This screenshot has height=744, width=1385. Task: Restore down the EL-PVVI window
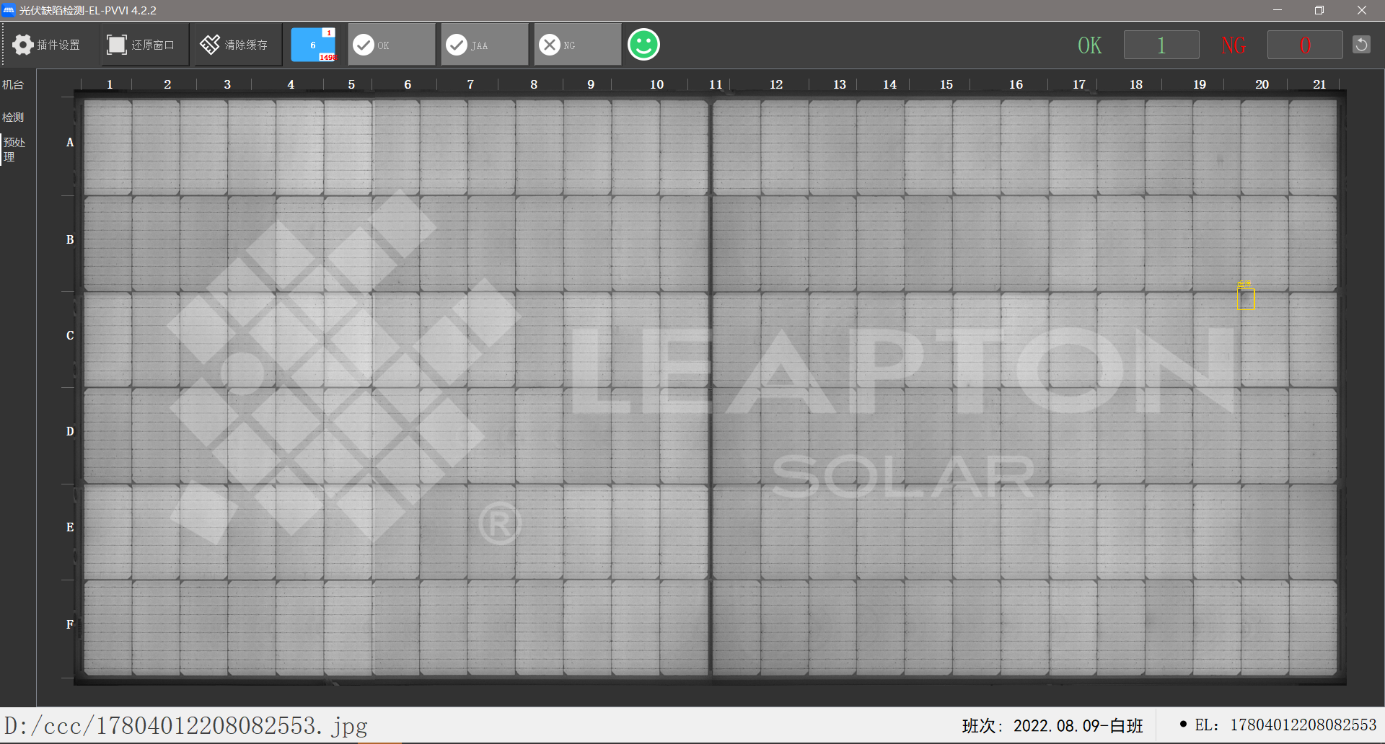tap(1319, 10)
